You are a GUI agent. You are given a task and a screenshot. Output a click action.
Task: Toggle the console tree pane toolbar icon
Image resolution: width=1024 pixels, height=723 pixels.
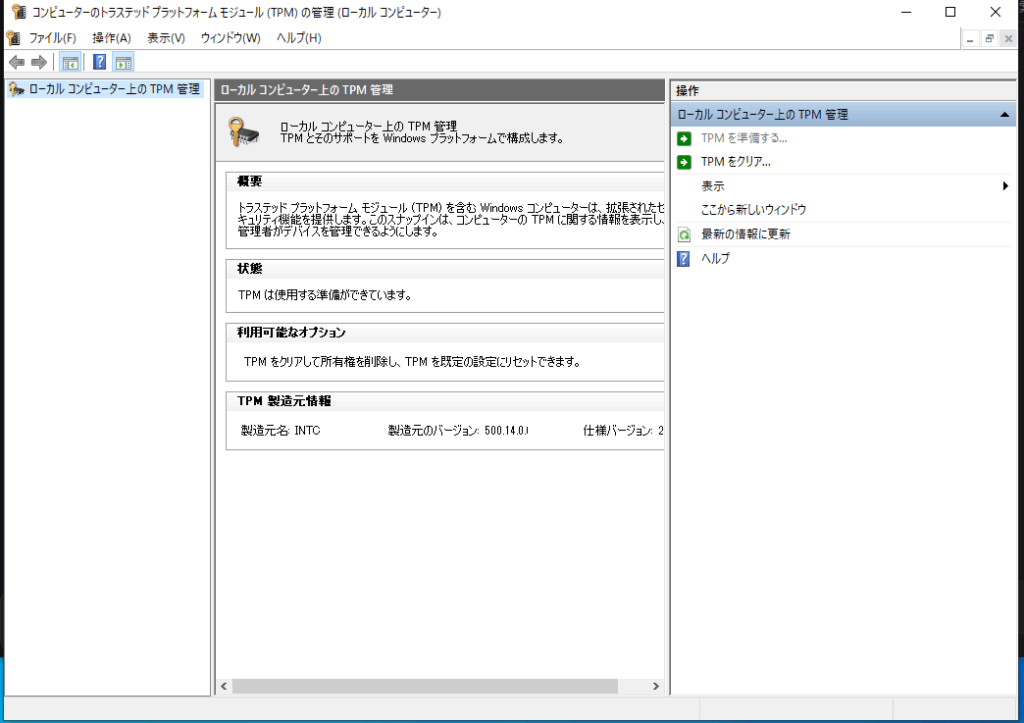(x=71, y=62)
